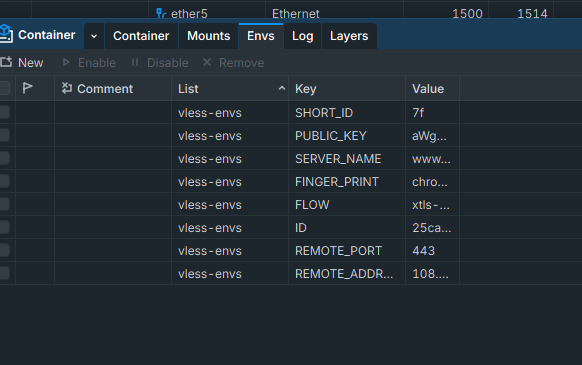
Task: Open the Container section dropdown chevron
Action: 94,36
